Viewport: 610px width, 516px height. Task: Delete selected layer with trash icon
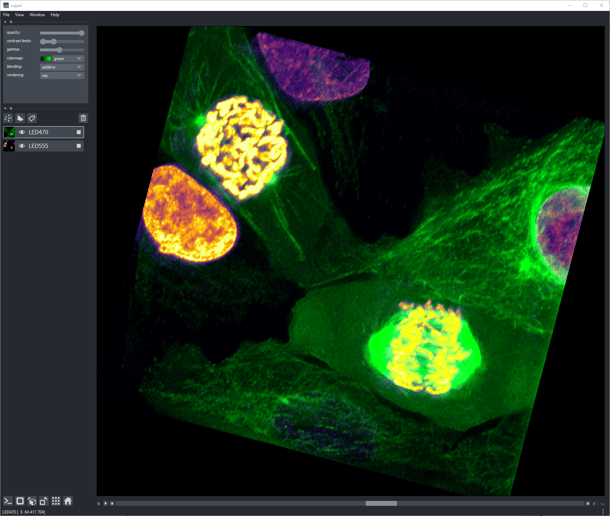click(83, 118)
